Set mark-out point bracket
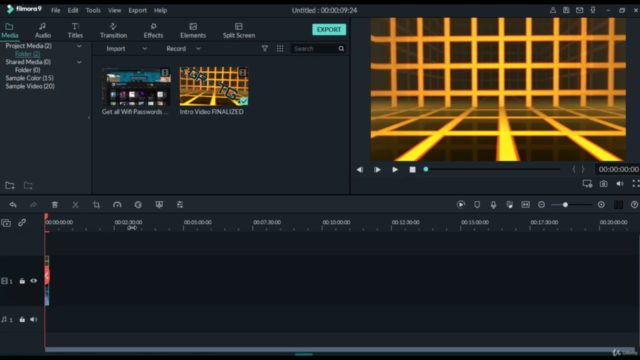This screenshot has width=640, height=360. click(x=583, y=169)
